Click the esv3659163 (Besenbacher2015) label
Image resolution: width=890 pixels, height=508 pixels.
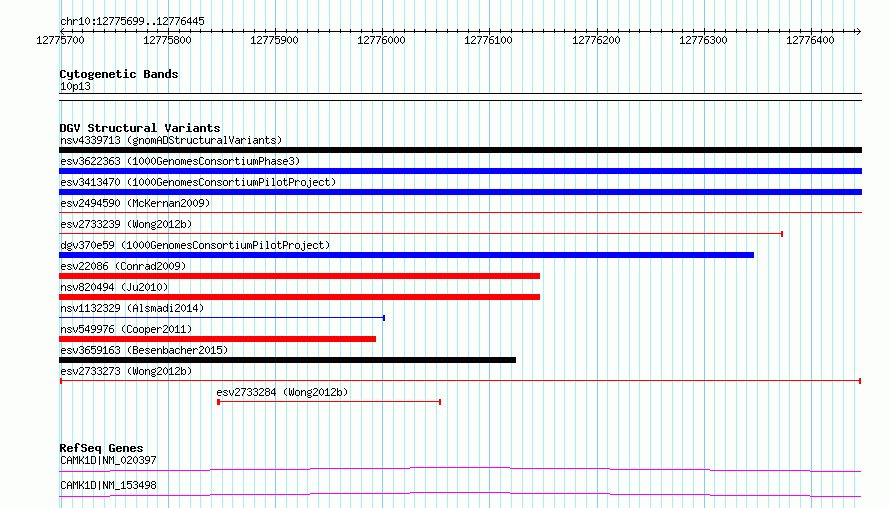pos(144,350)
